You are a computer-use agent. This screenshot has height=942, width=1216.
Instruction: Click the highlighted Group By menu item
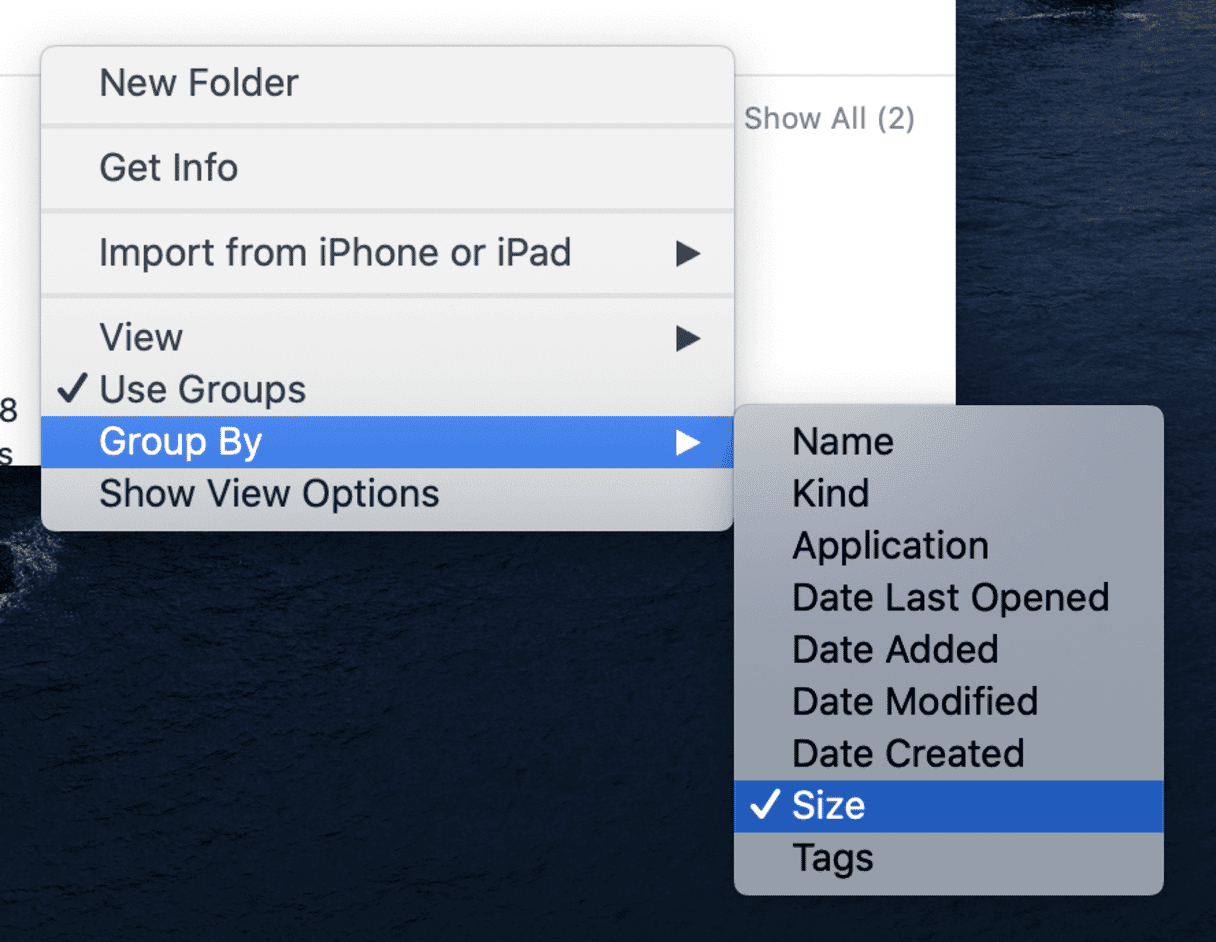click(x=180, y=442)
